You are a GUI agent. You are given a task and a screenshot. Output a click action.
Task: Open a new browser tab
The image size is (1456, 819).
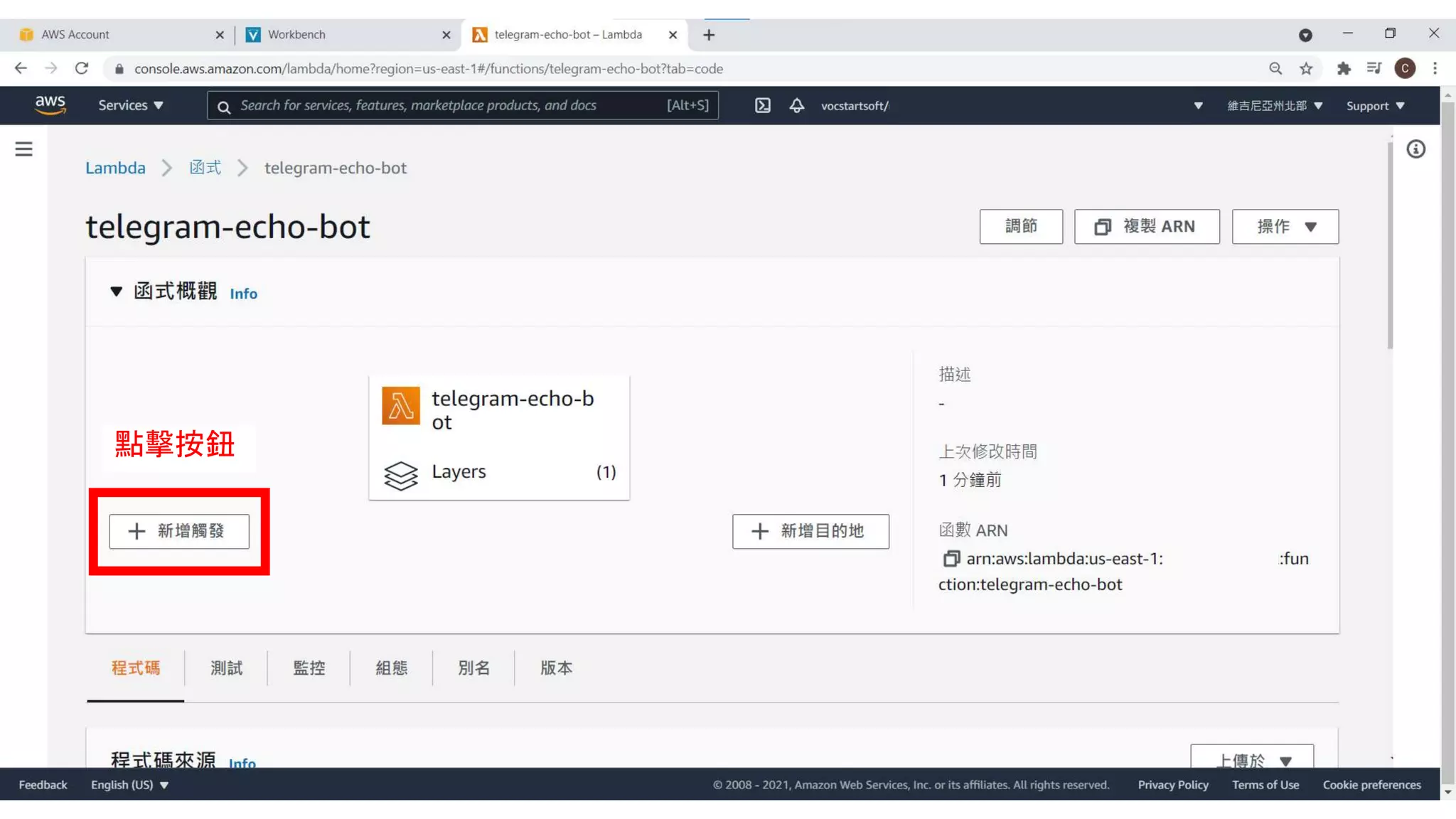[x=709, y=35]
